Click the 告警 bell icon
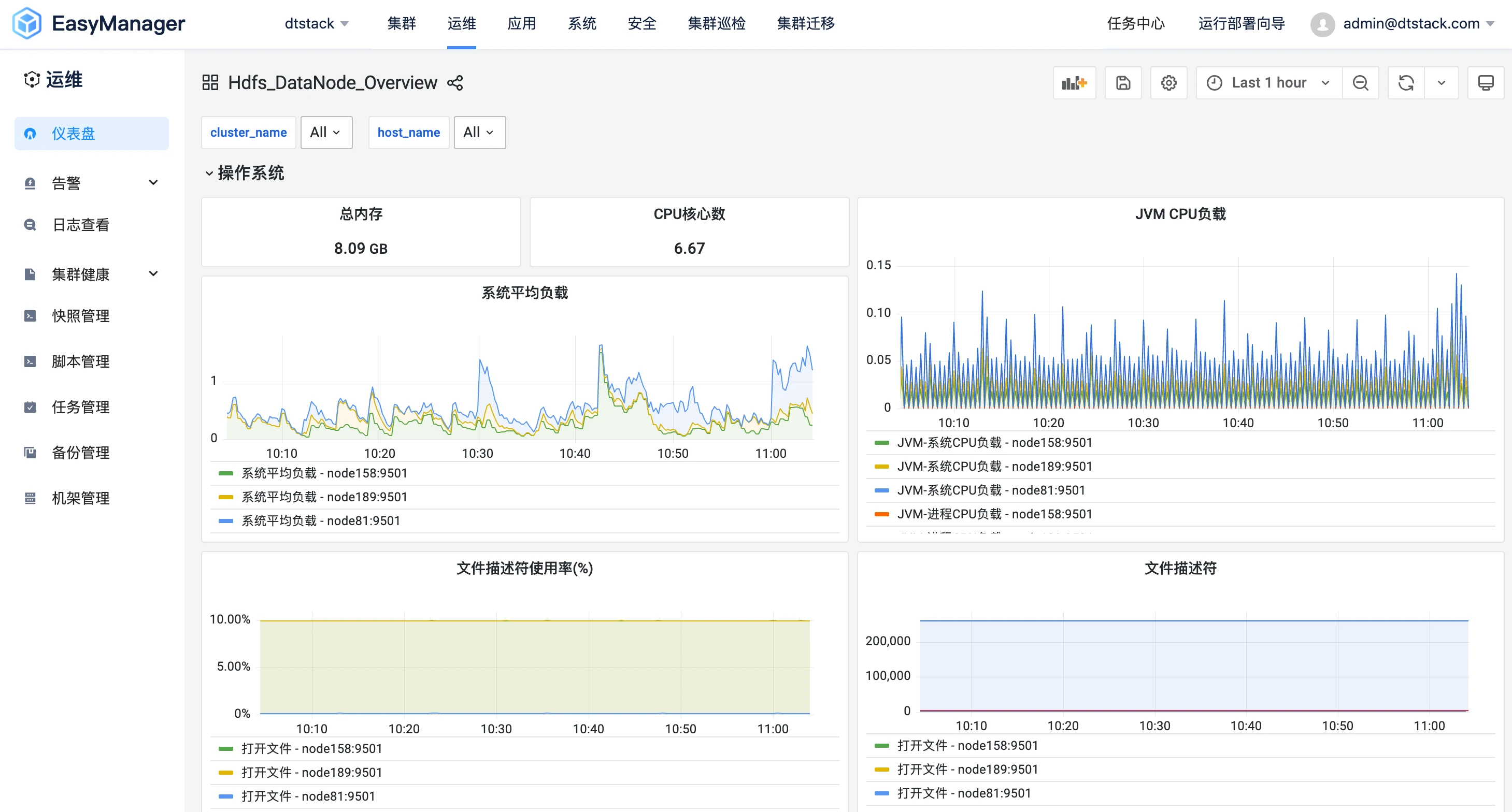 [x=30, y=183]
